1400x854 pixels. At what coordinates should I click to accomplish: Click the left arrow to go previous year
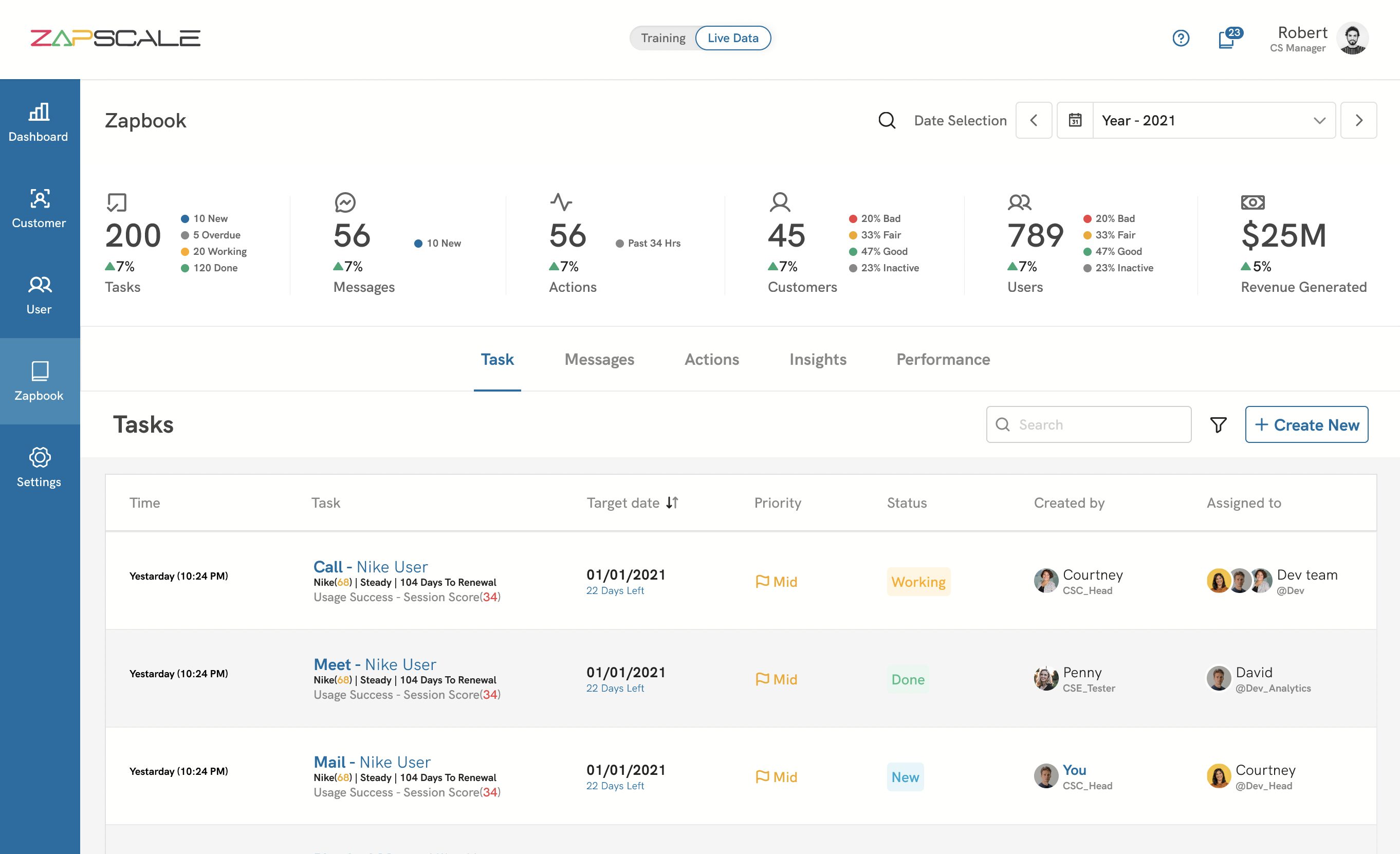[1034, 120]
